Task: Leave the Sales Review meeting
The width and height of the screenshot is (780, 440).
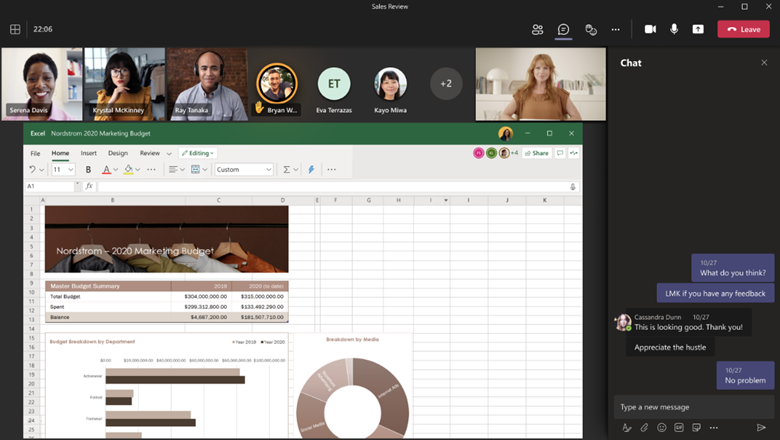Action: coord(743,29)
